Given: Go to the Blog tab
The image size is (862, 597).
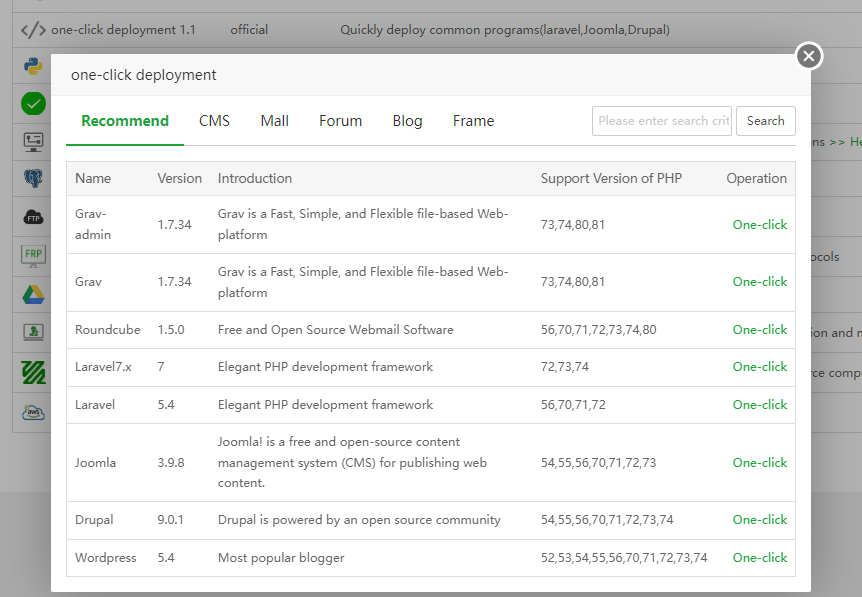Looking at the screenshot, I should click(x=407, y=121).
